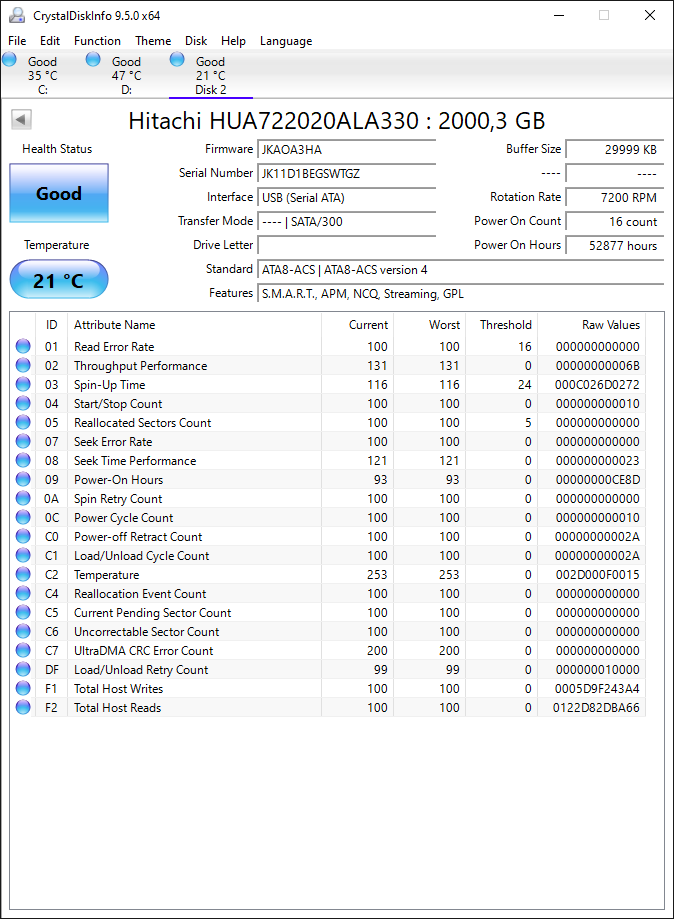Click status orb of Read Error Rate row
The width and height of the screenshot is (674, 919).
pos(23,346)
